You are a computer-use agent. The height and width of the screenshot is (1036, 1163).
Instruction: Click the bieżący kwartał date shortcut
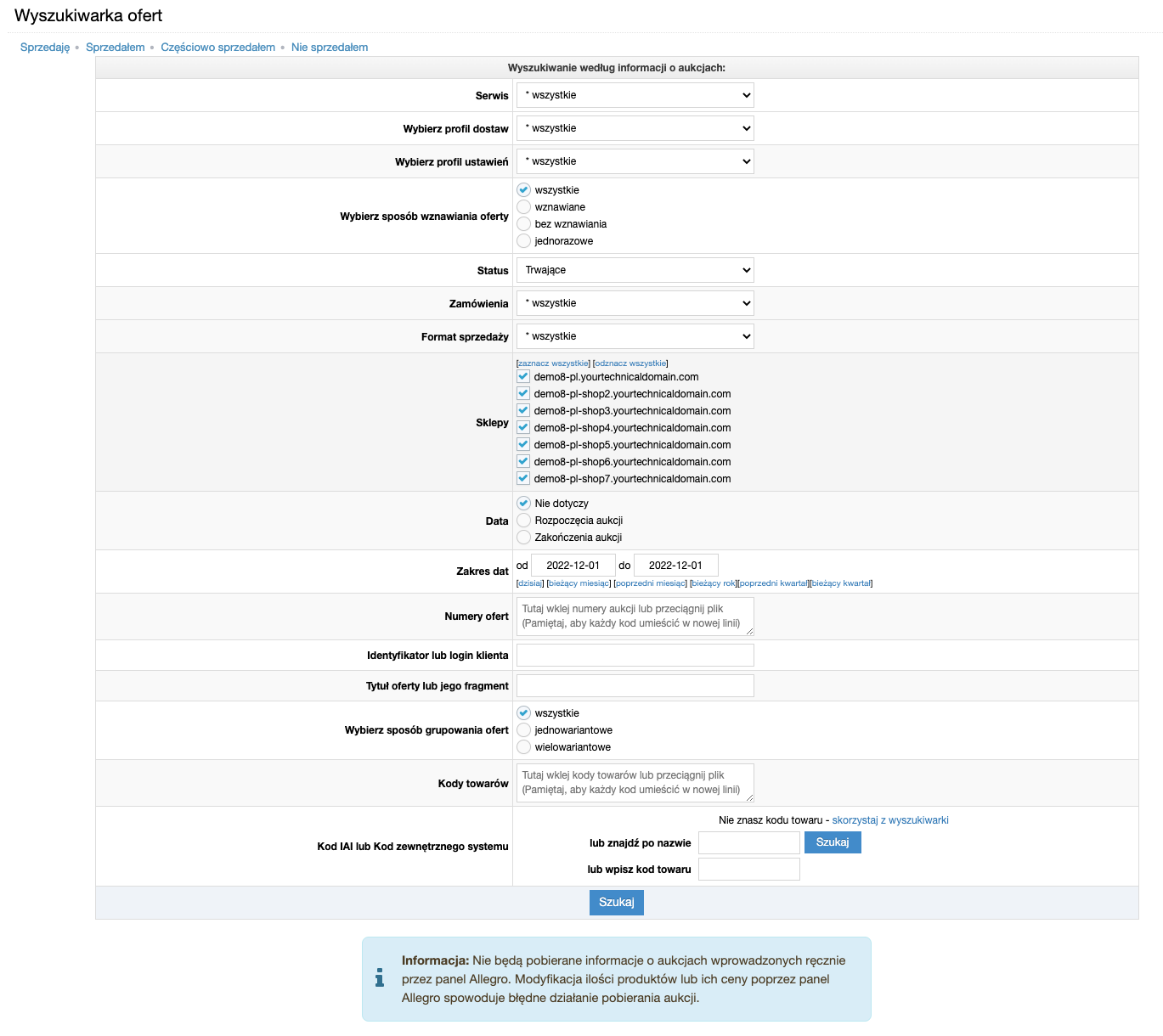point(842,583)
